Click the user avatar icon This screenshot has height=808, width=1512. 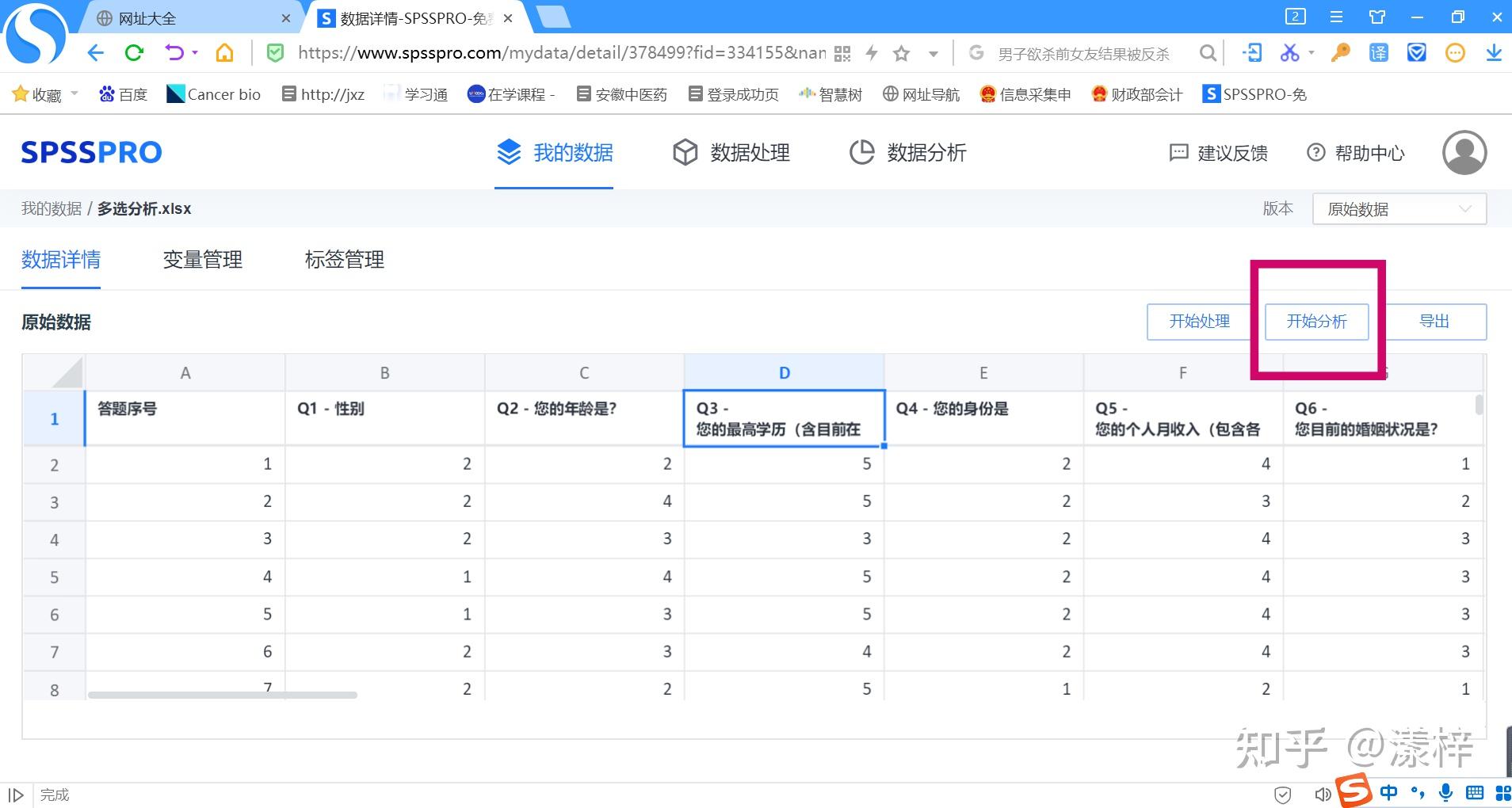coord(1462,152)
